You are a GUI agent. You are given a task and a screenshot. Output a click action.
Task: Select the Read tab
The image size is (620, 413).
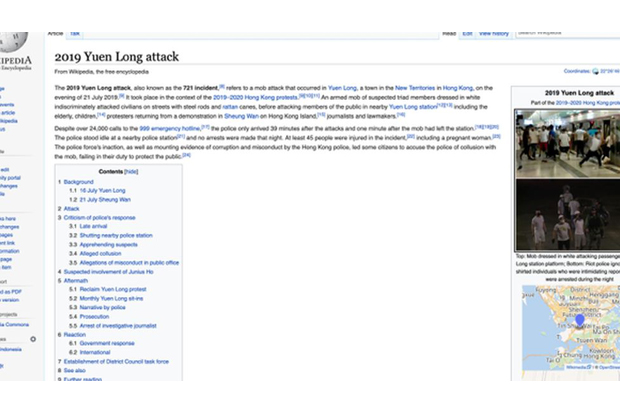(449, 34)
